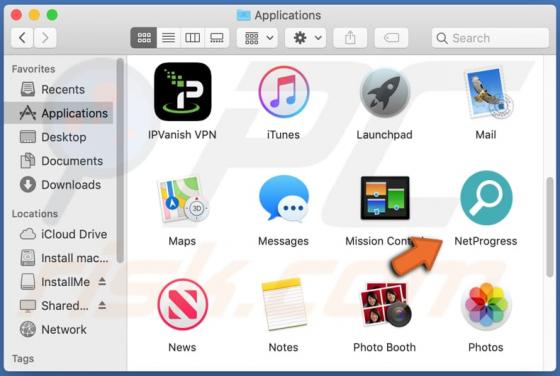Minimize the Finder window with yellow button

pyautogui.click(x=34, y=15)
